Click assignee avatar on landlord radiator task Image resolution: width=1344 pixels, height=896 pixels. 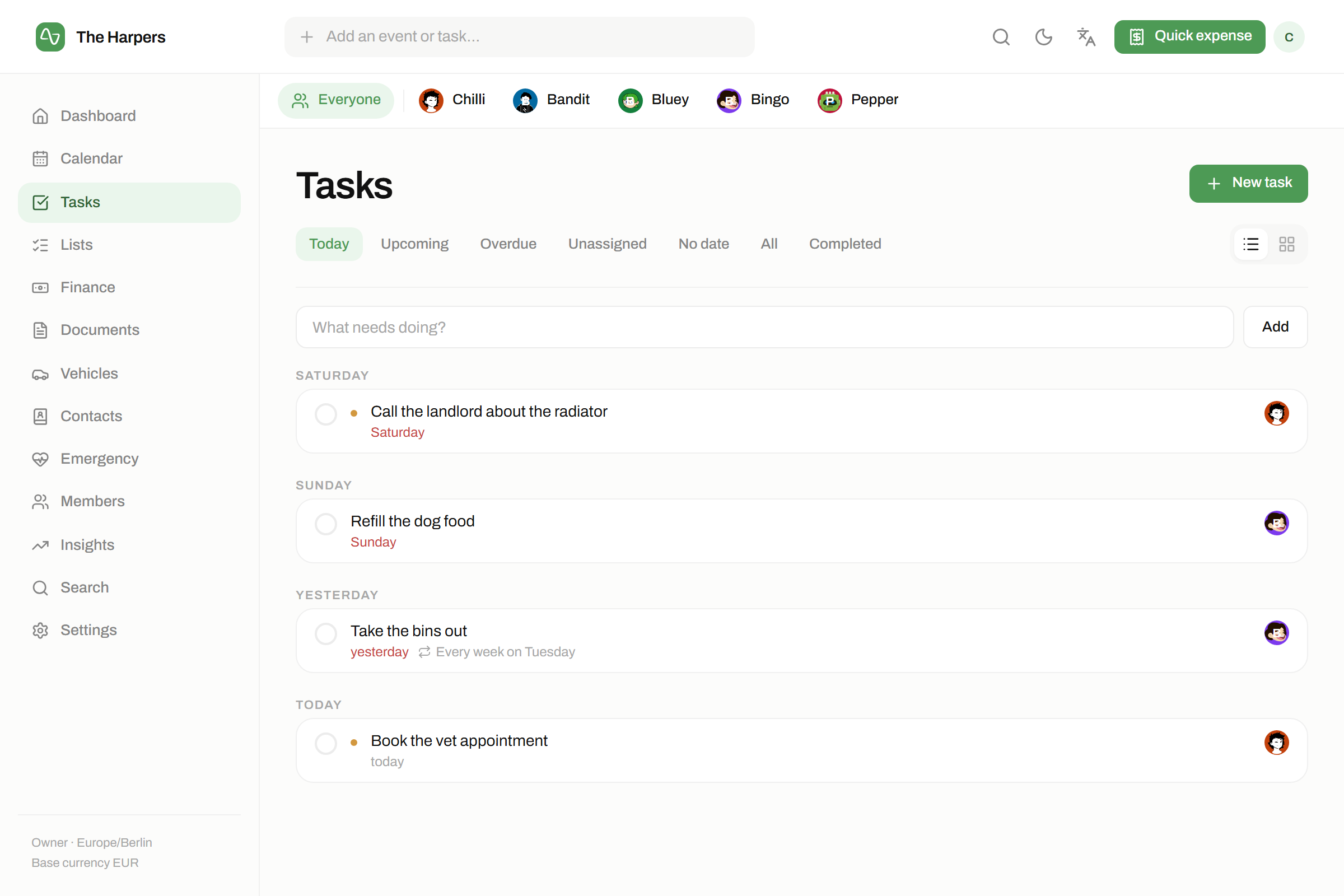coord(1276,413)
